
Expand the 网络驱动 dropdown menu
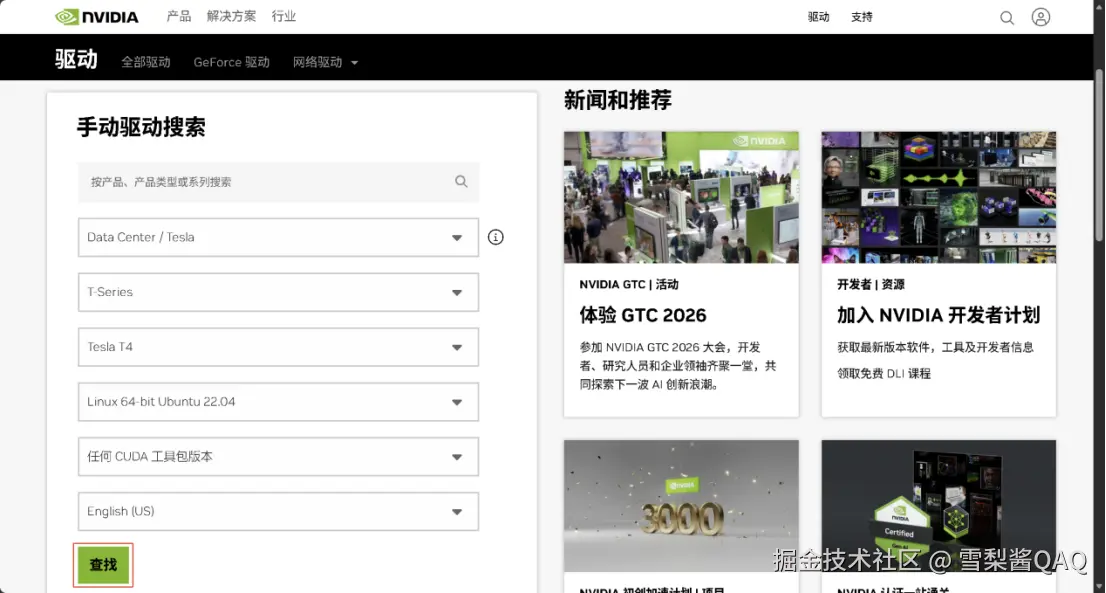[x=325, y=62]
